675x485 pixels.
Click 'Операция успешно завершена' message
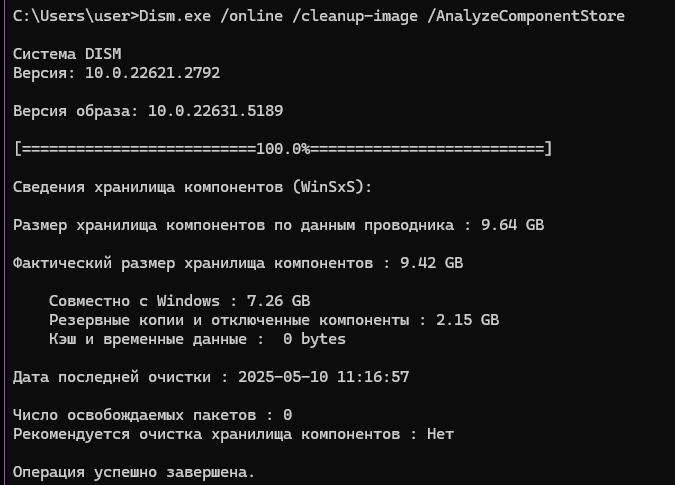point(134,472)
